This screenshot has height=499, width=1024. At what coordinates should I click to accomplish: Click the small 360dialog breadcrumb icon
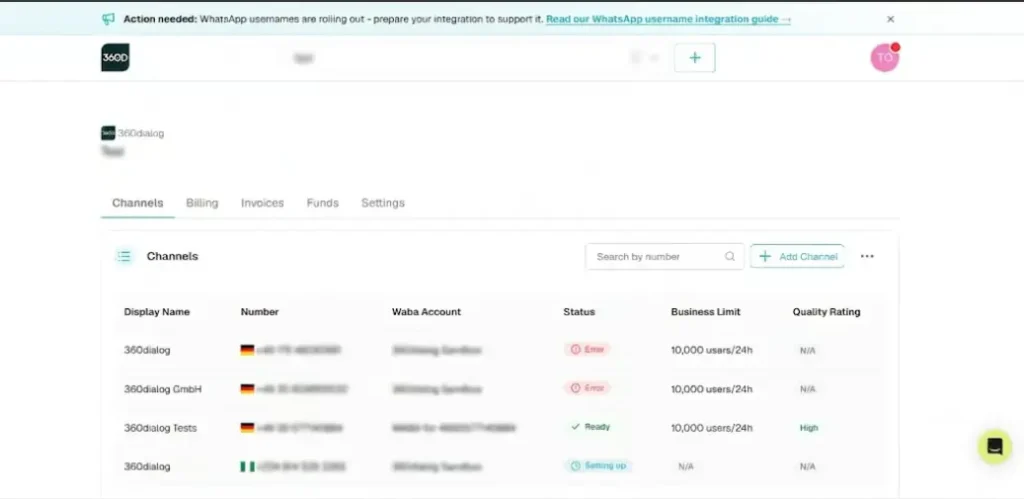pos(108,133)
